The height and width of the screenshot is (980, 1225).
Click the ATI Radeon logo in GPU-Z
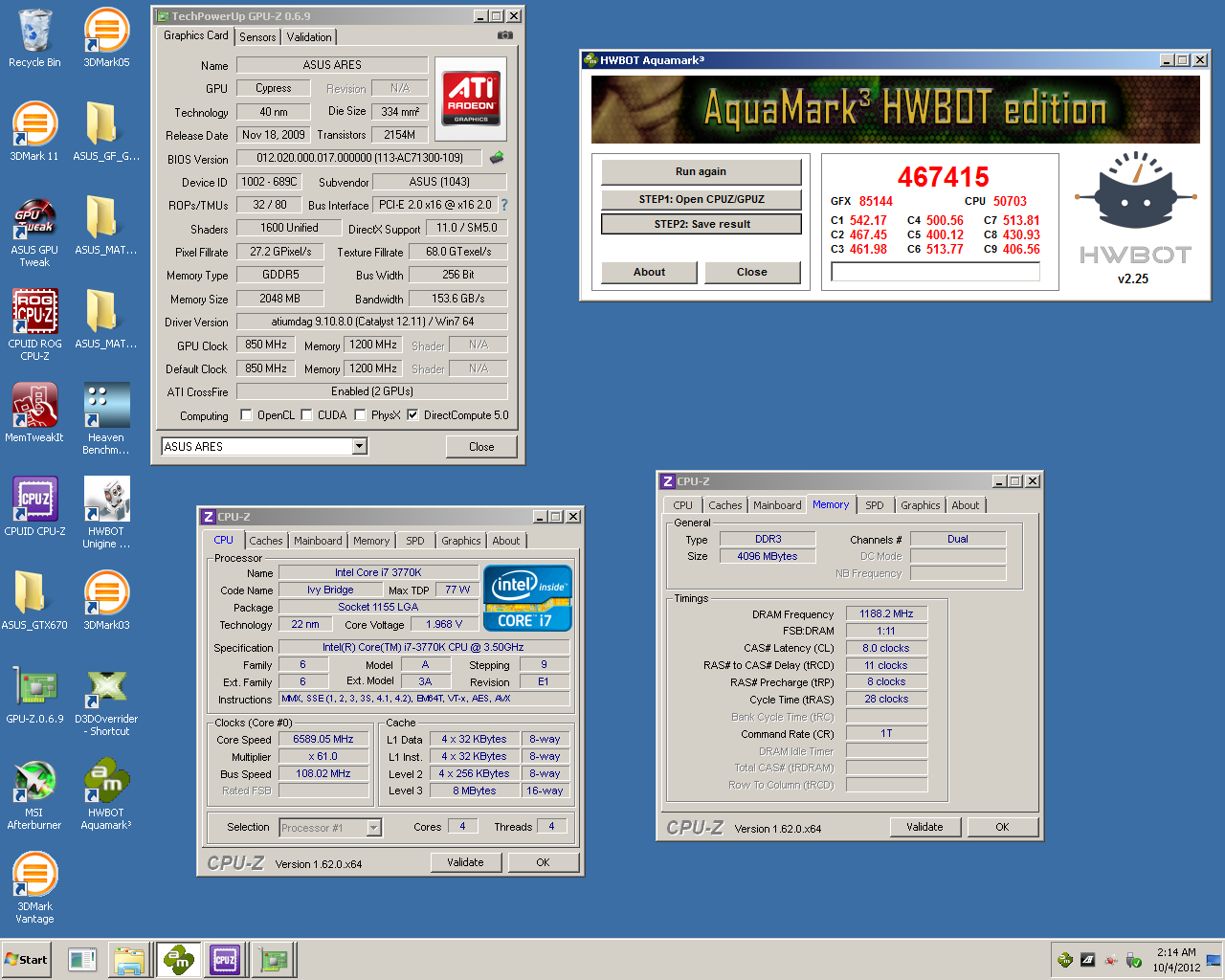[x=471, y=100]
